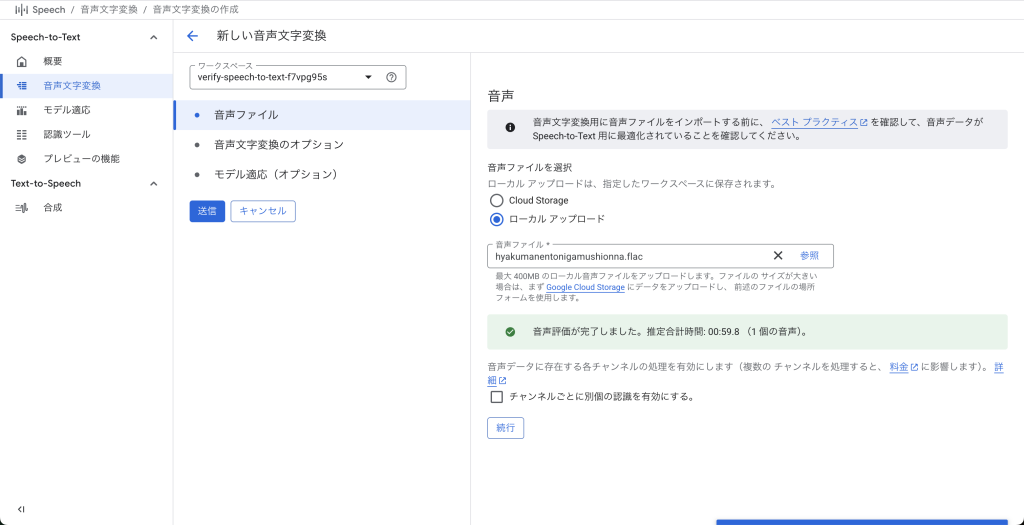Clear the audio file with the X icon
Viewport: 1024px width, 525px height.
pyautogui.click(x=778, y=256)
